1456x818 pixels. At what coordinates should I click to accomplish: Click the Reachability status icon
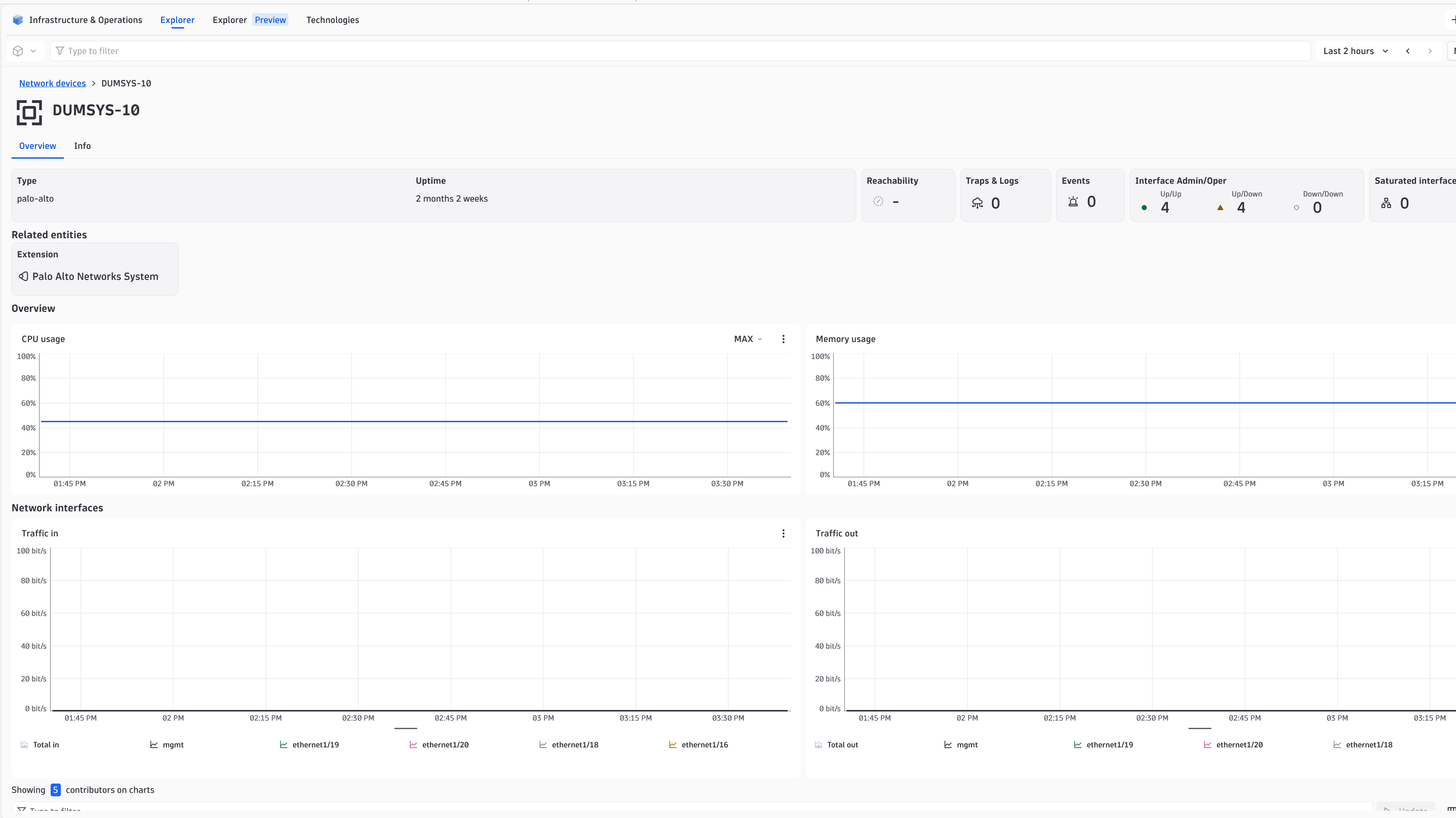click(878, 201)
